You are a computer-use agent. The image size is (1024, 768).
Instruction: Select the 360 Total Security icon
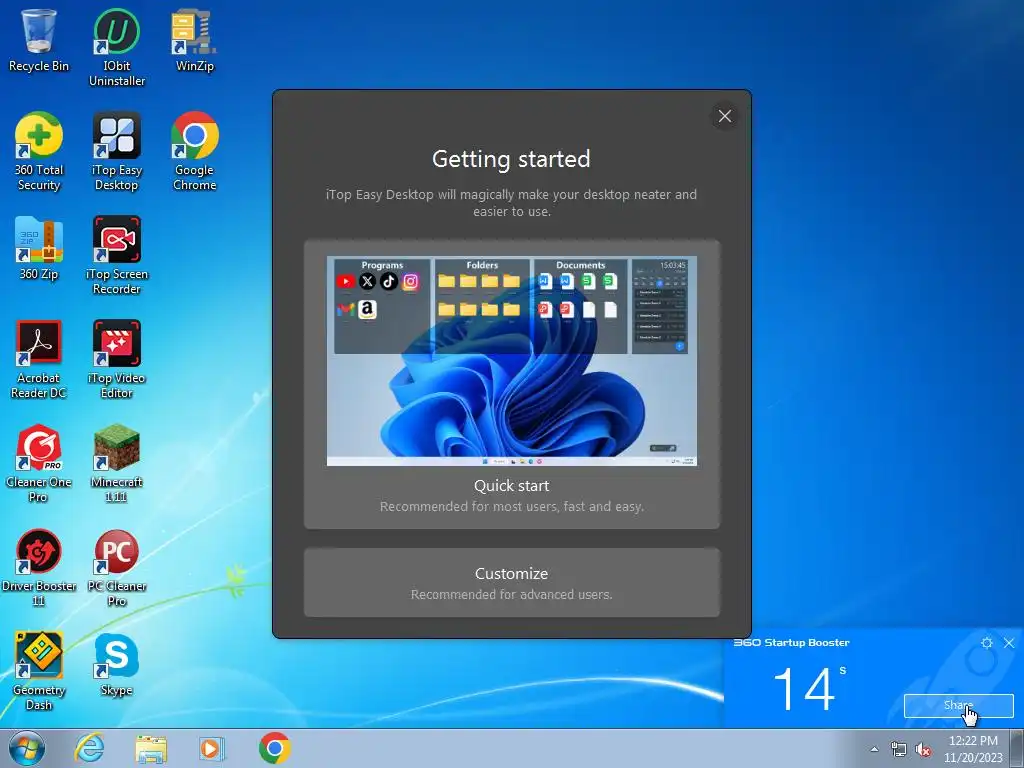click(x=39, y=151)
